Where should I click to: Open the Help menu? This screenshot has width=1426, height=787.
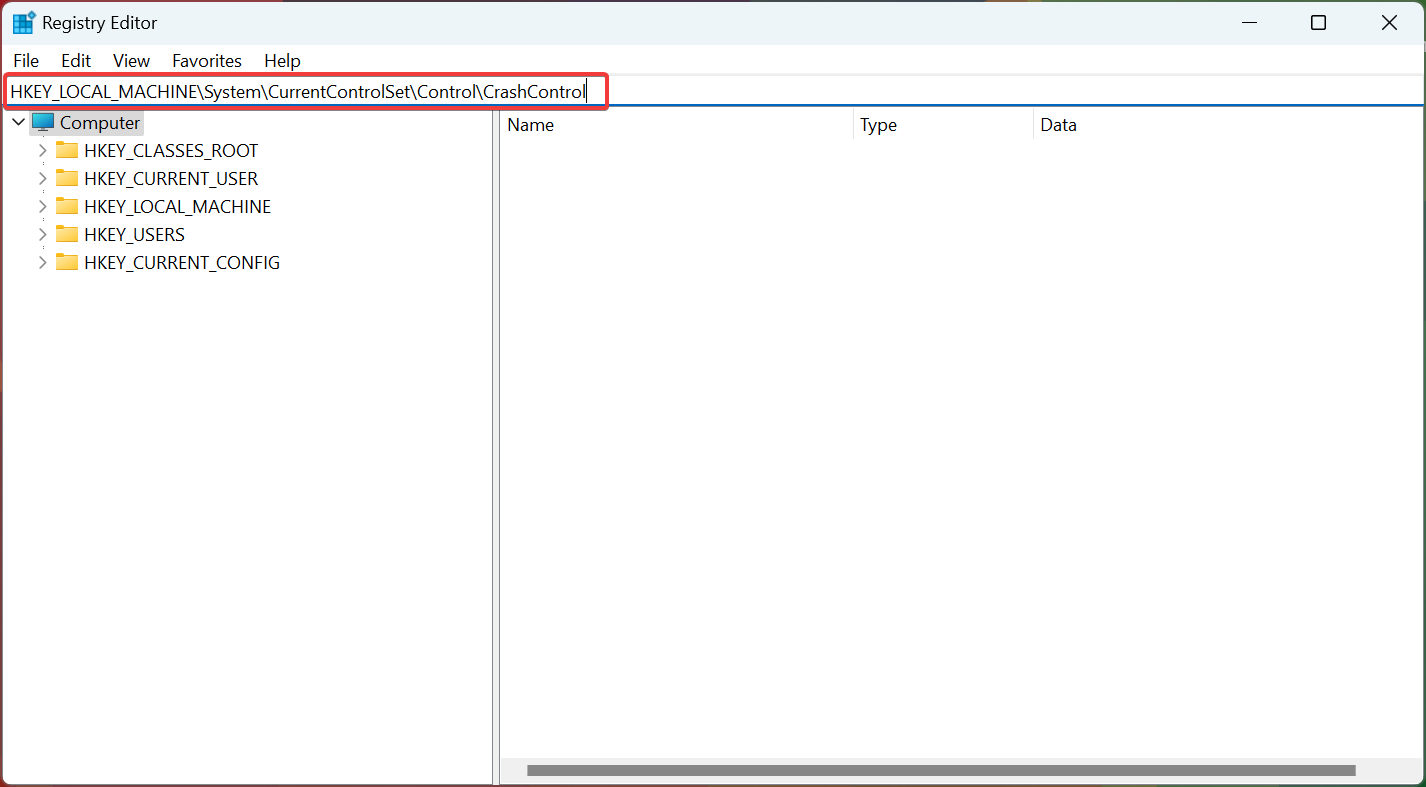coord(282,61)
